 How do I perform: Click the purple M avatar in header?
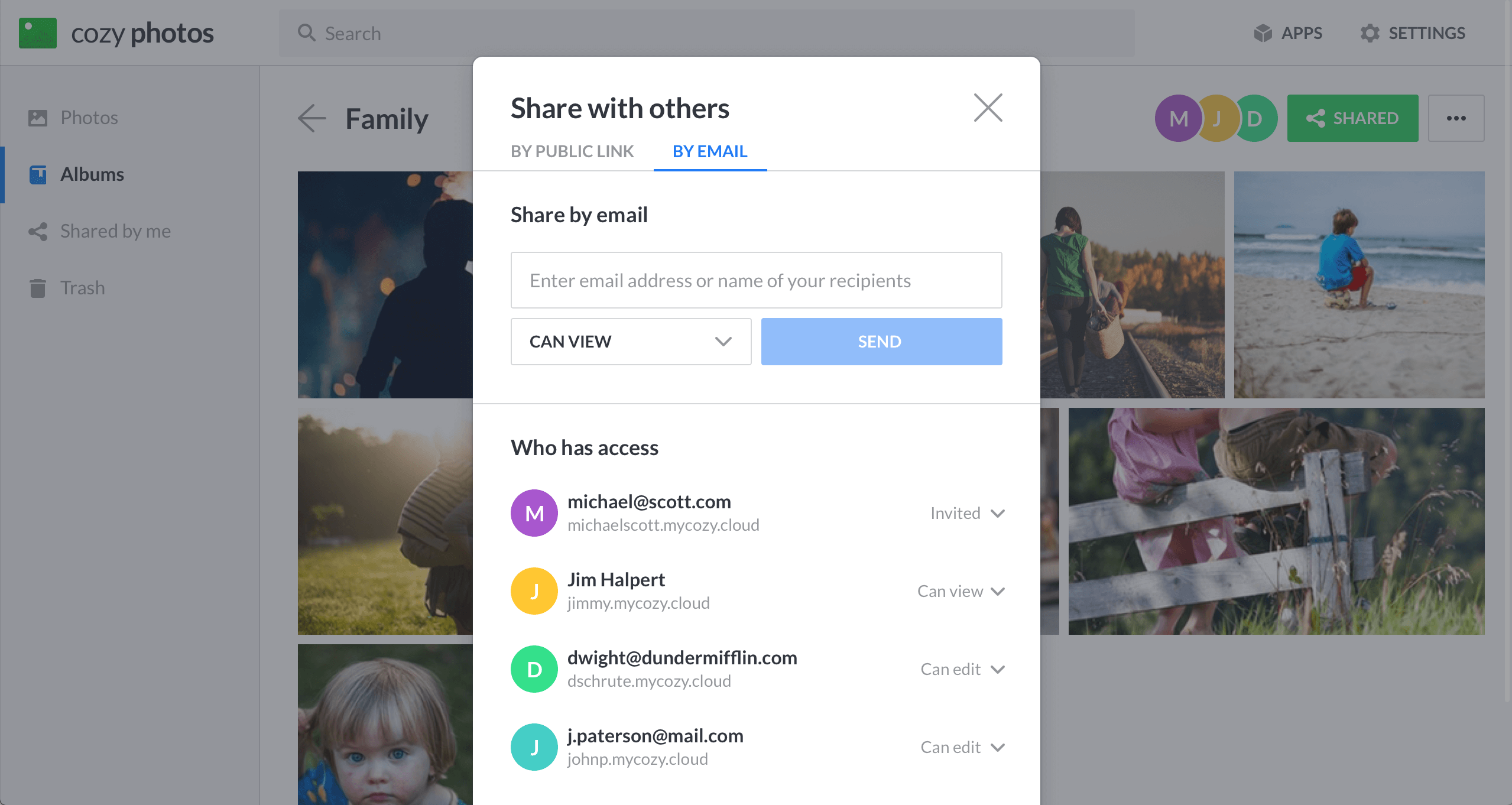click(1177, 118)
